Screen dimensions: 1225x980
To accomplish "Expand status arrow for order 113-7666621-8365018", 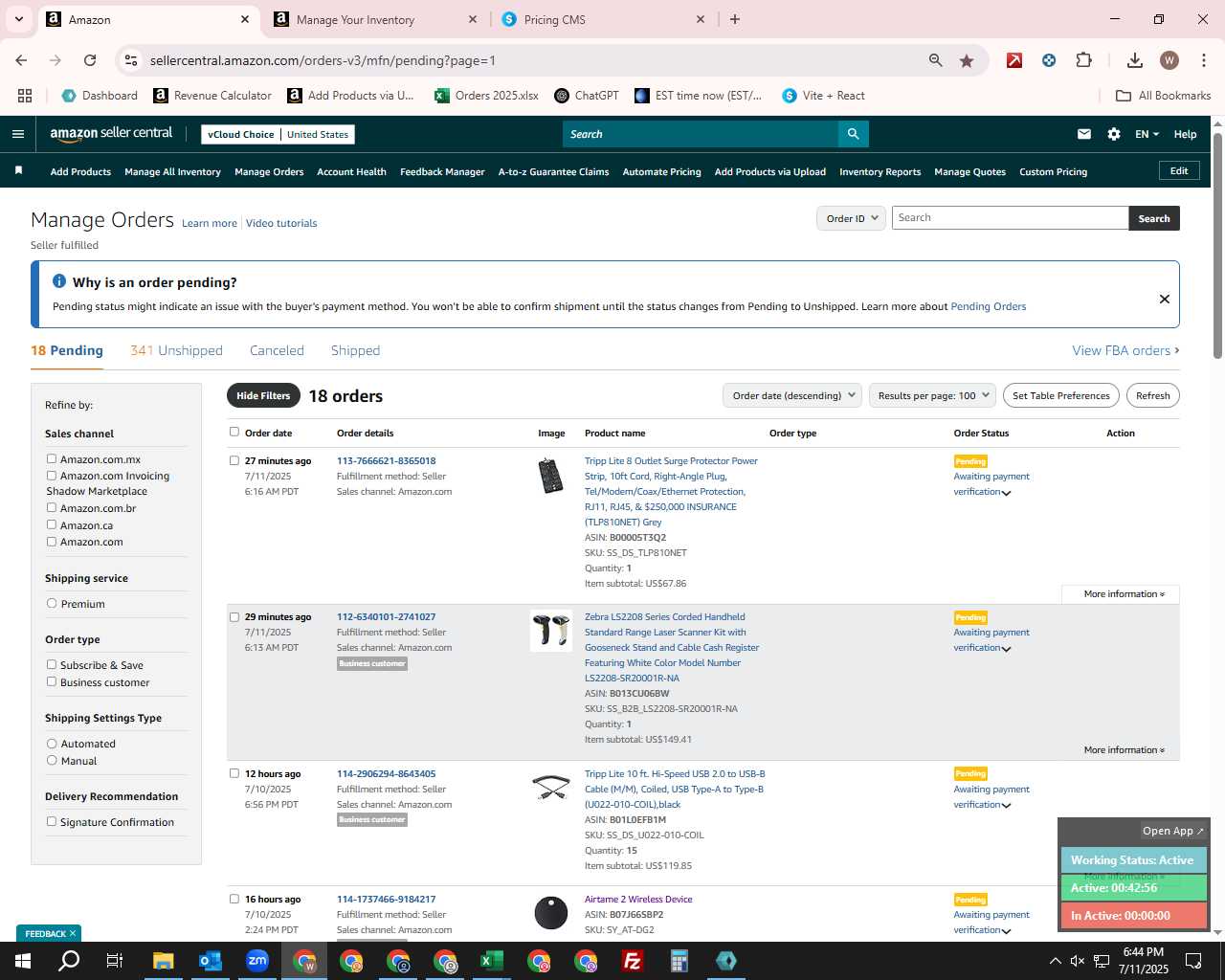I will (1006, 493).
